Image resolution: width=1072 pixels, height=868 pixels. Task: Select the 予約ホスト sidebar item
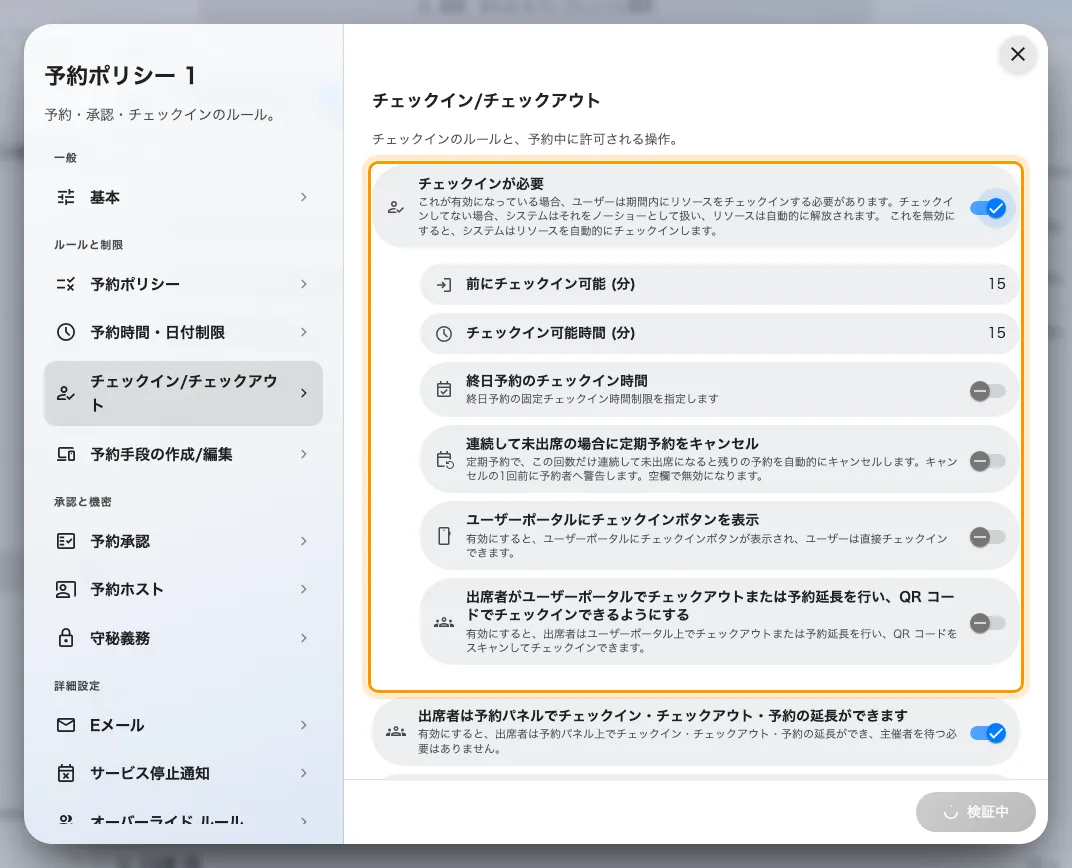tap(183, 589)
